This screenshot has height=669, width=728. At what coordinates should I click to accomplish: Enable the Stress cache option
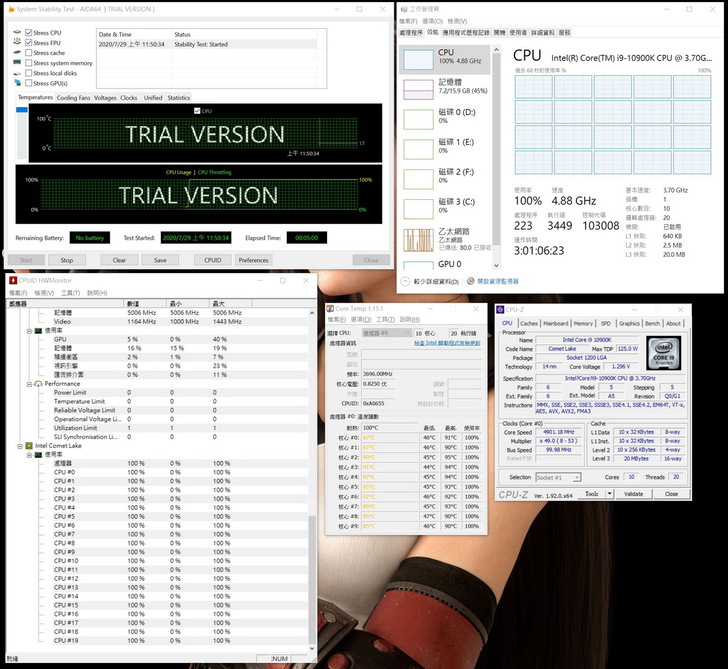(29, 53)
